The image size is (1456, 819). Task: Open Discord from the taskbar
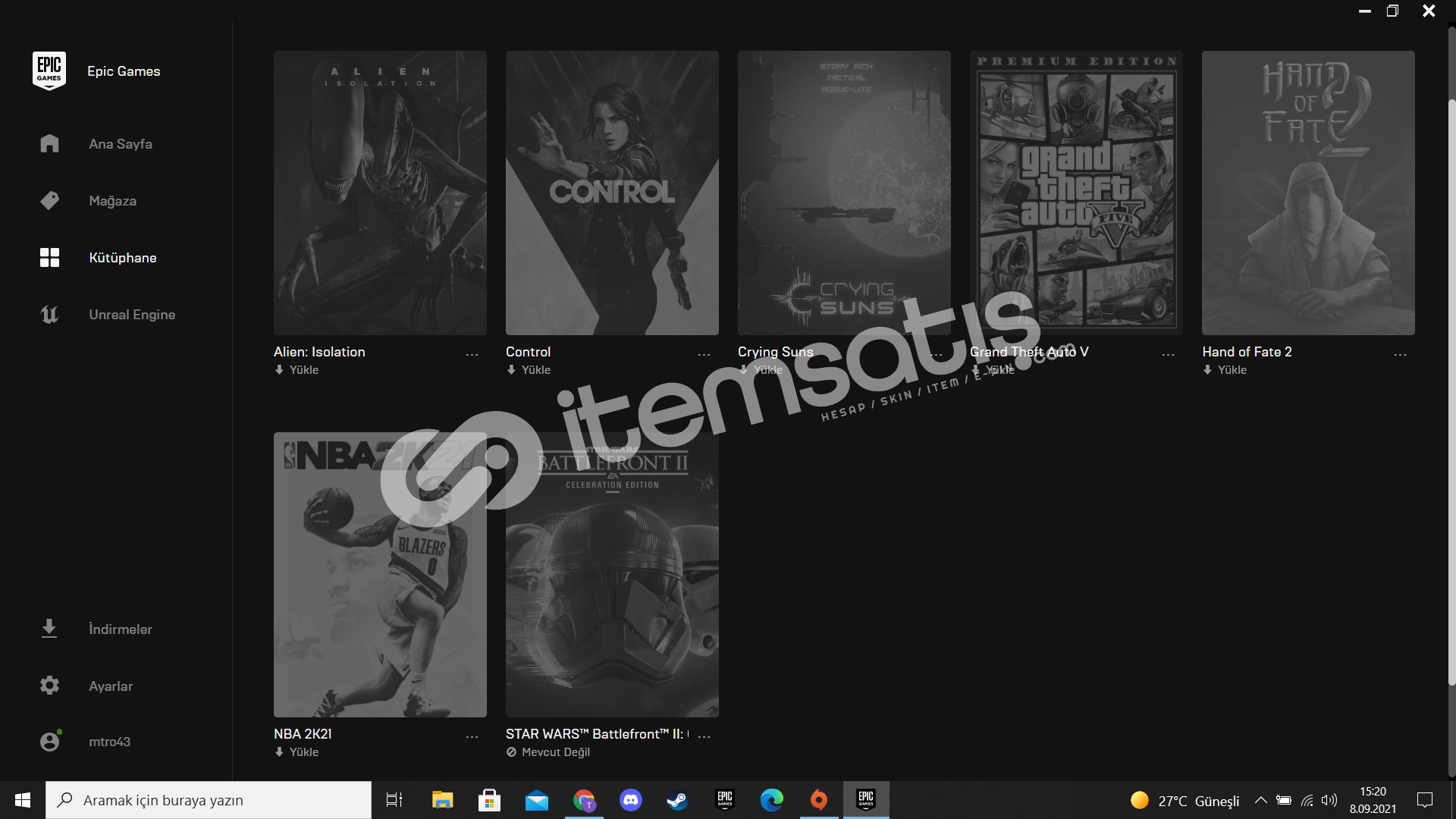click(631, 800)
